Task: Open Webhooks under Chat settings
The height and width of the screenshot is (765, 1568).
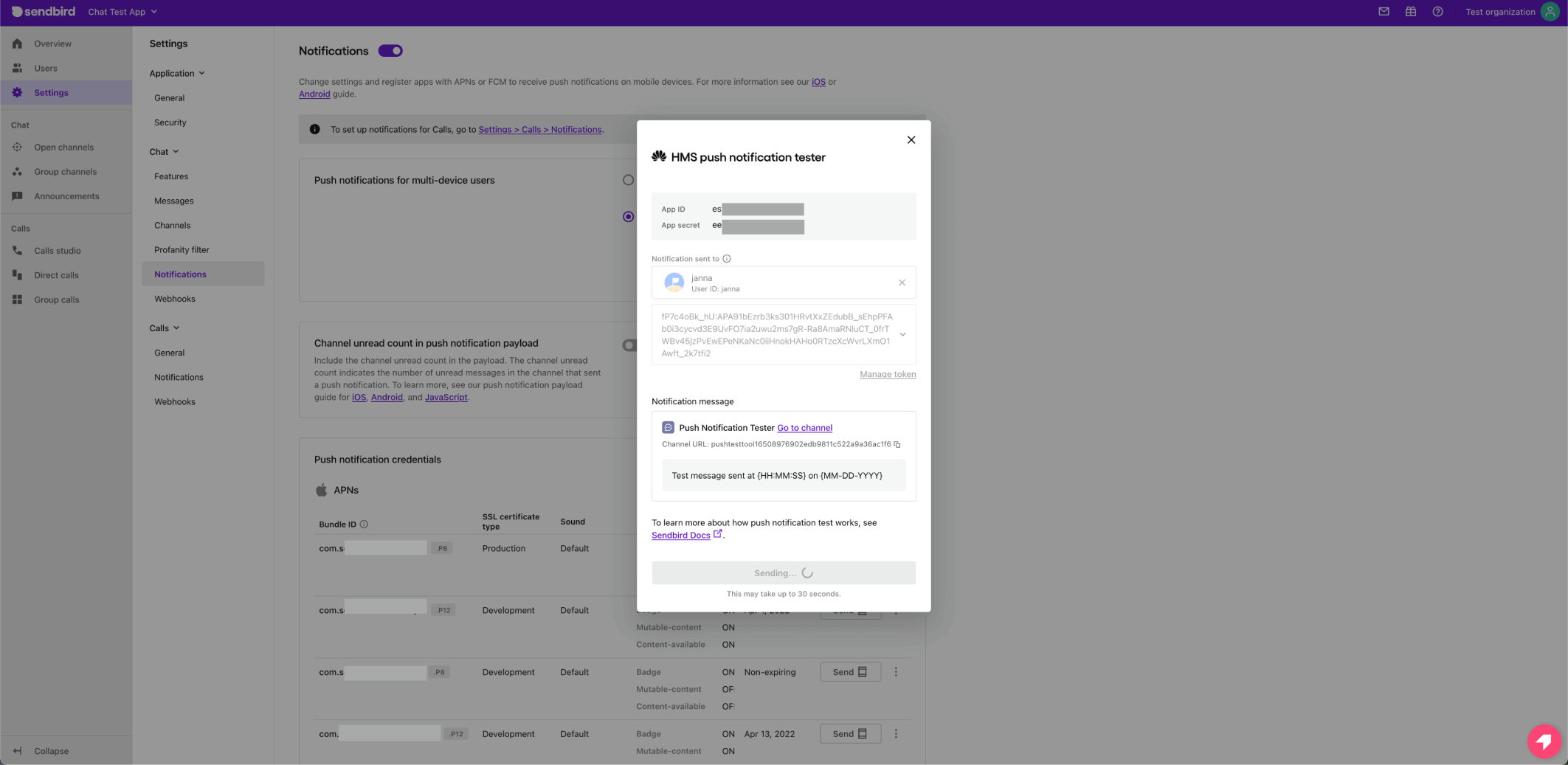Action: click(175, 299)
